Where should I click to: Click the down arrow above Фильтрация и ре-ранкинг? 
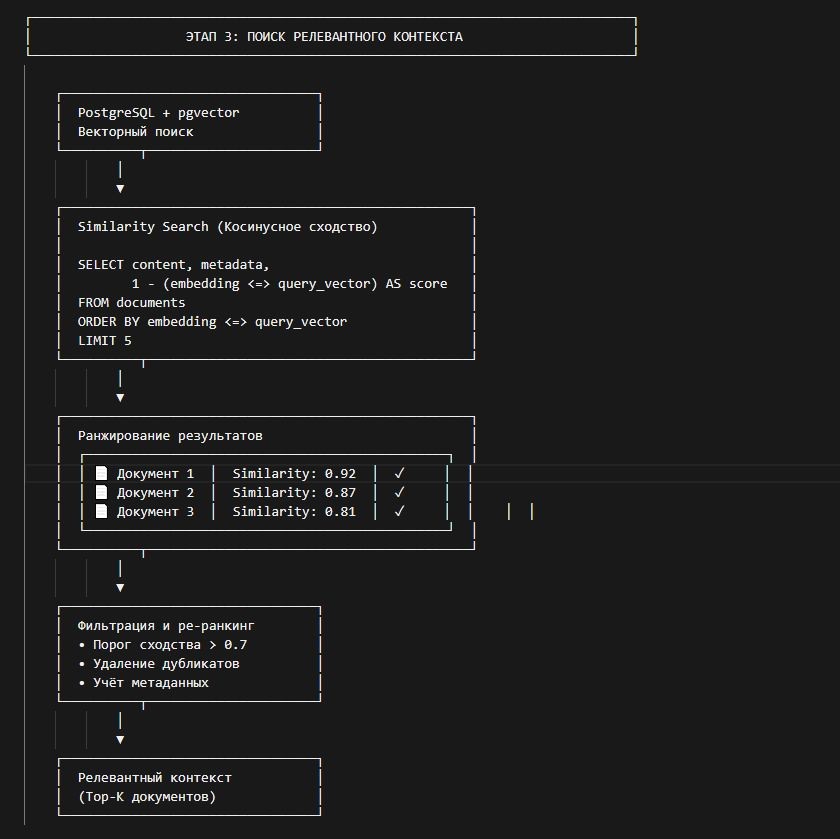(120, 587)
